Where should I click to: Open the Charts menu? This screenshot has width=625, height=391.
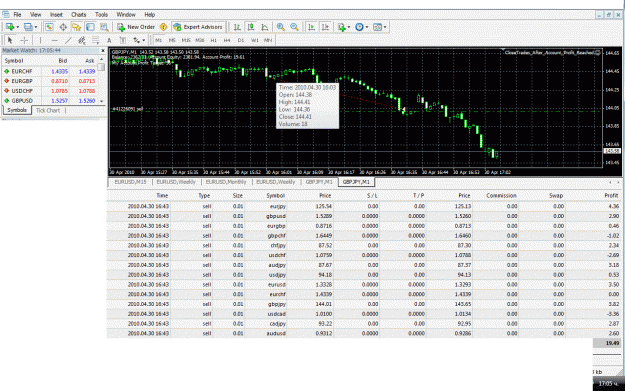(79, 15)
